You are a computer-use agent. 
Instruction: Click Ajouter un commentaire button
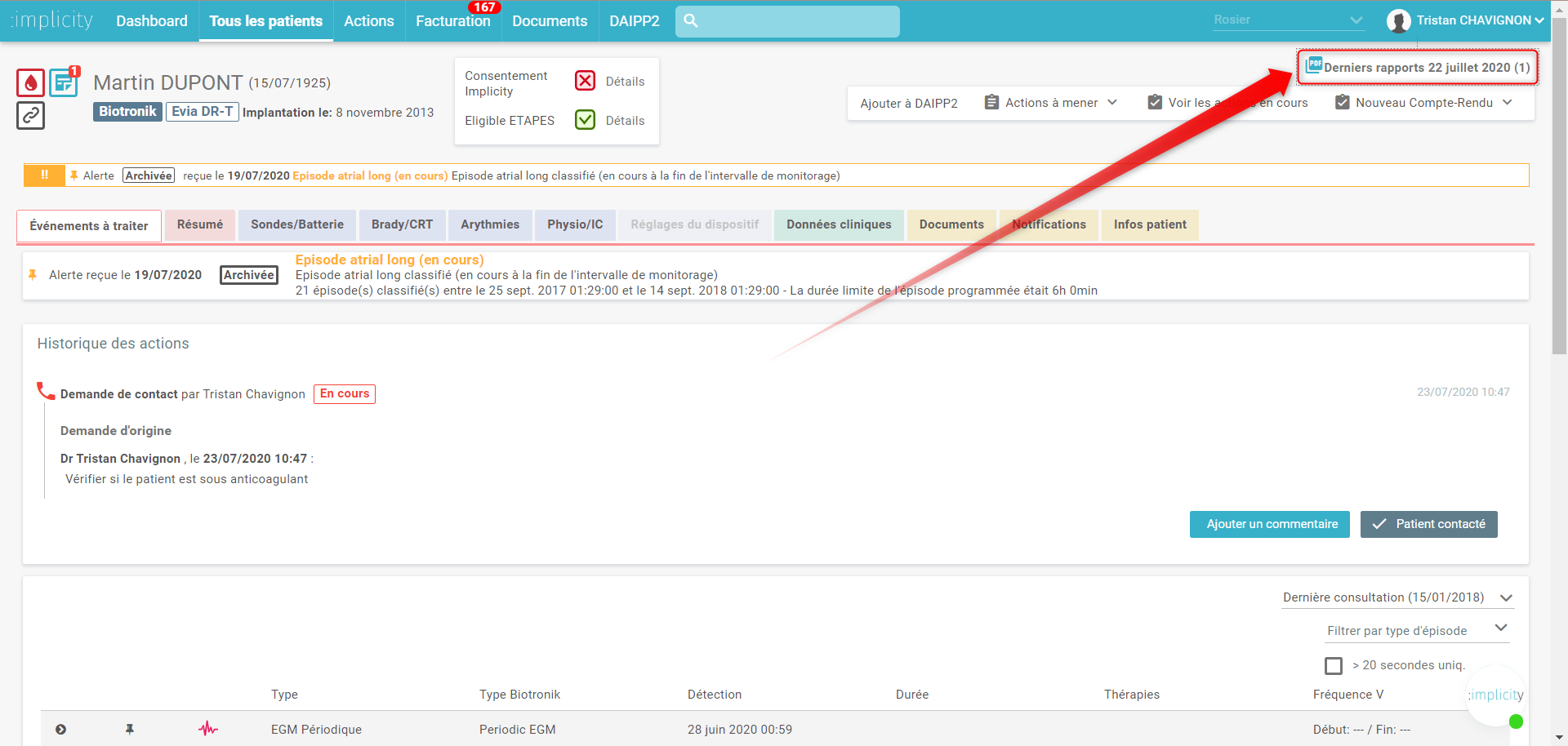[x=1270, y=524]
